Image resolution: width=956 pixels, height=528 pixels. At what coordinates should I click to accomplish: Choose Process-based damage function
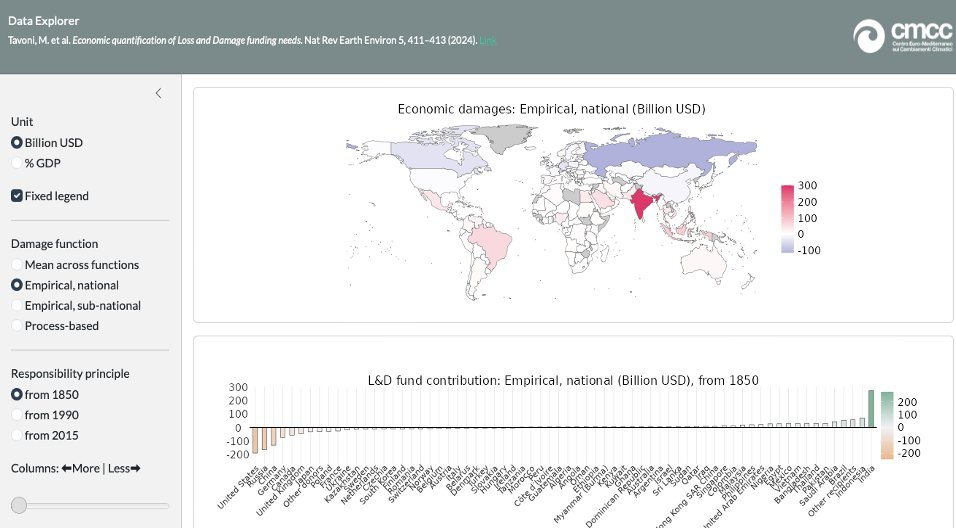pos(55,326)
